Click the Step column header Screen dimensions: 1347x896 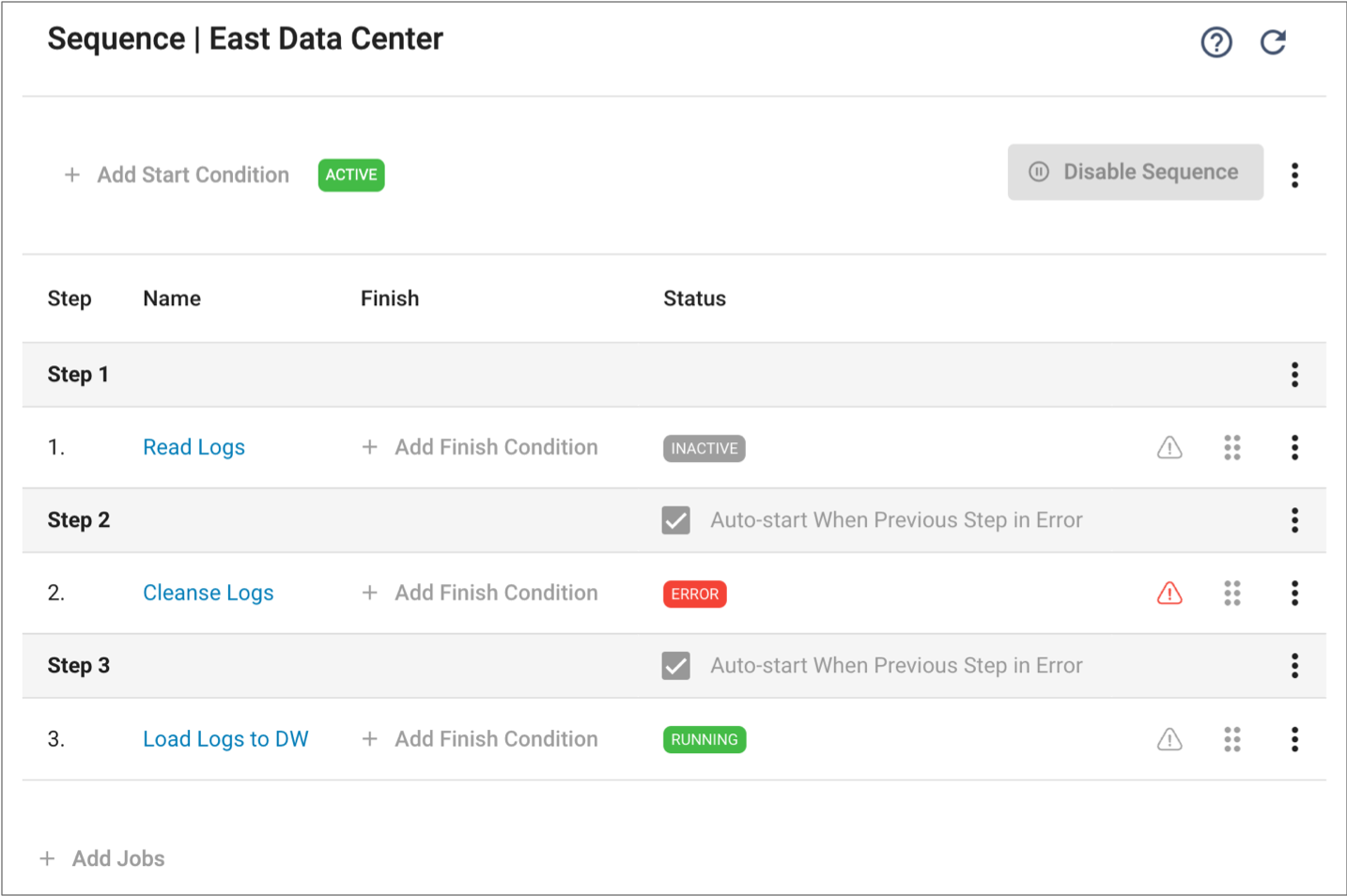[70, 299]
